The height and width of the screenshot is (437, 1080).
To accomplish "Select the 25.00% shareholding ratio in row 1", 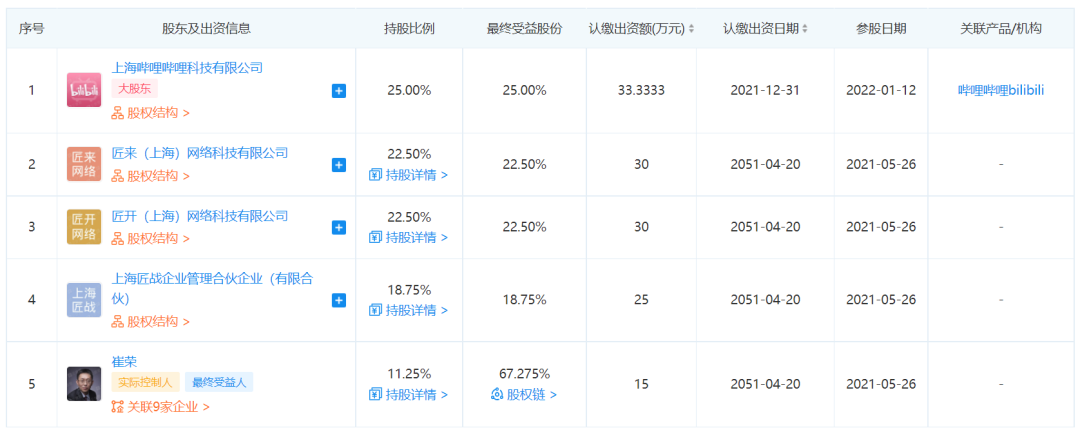I will [409, 90].
